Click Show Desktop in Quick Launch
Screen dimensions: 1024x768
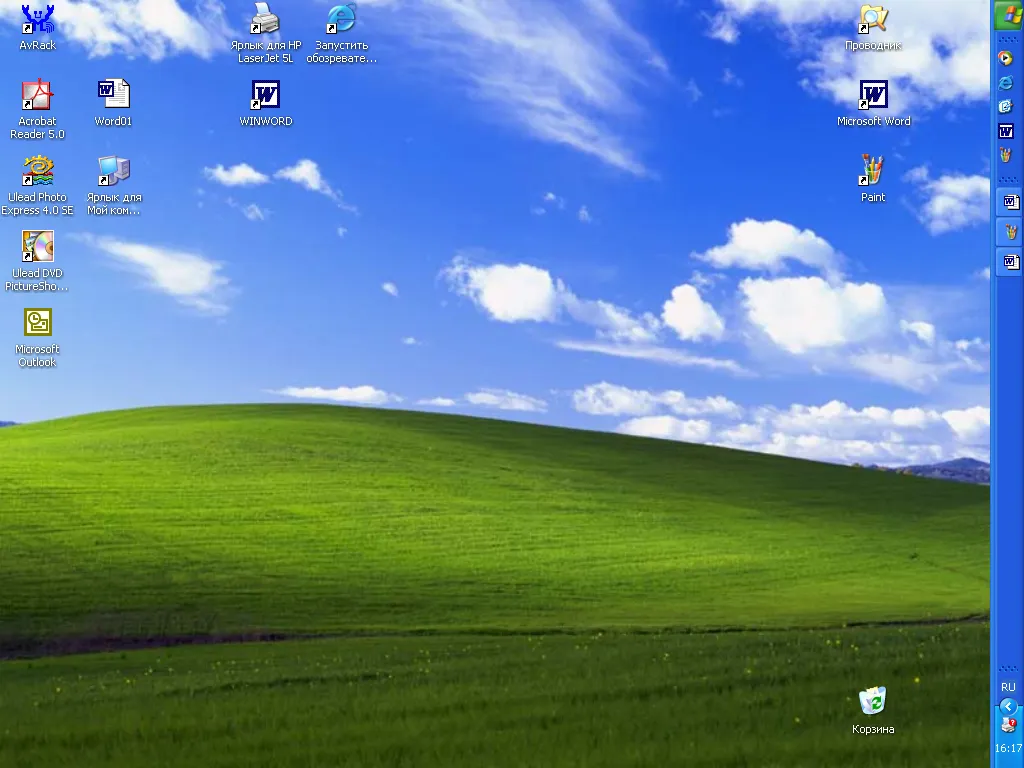[1006, 106]
